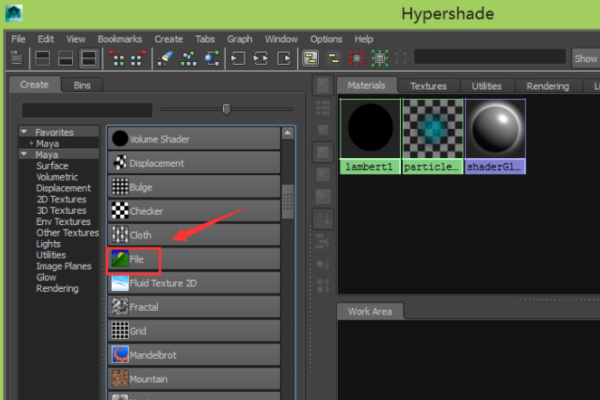Select the Env Textures category
Image resolution: width=600 pixels, height=400 pixels.
(x=63, y=221)
